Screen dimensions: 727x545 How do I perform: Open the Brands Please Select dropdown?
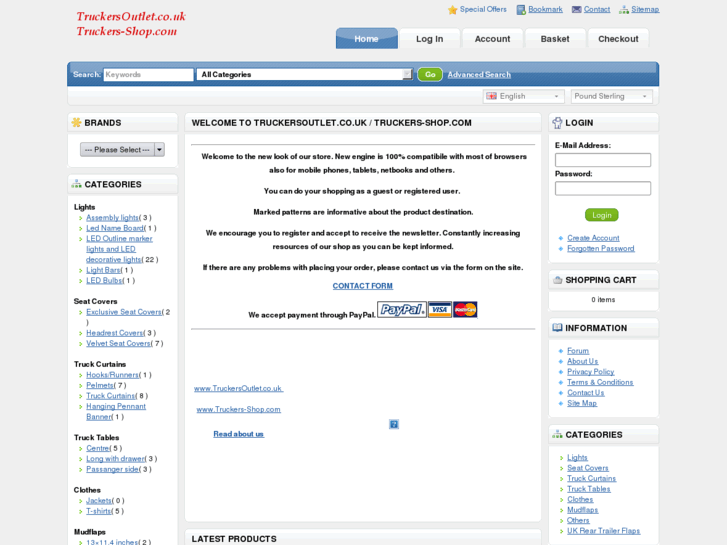(x=122, y=149)
